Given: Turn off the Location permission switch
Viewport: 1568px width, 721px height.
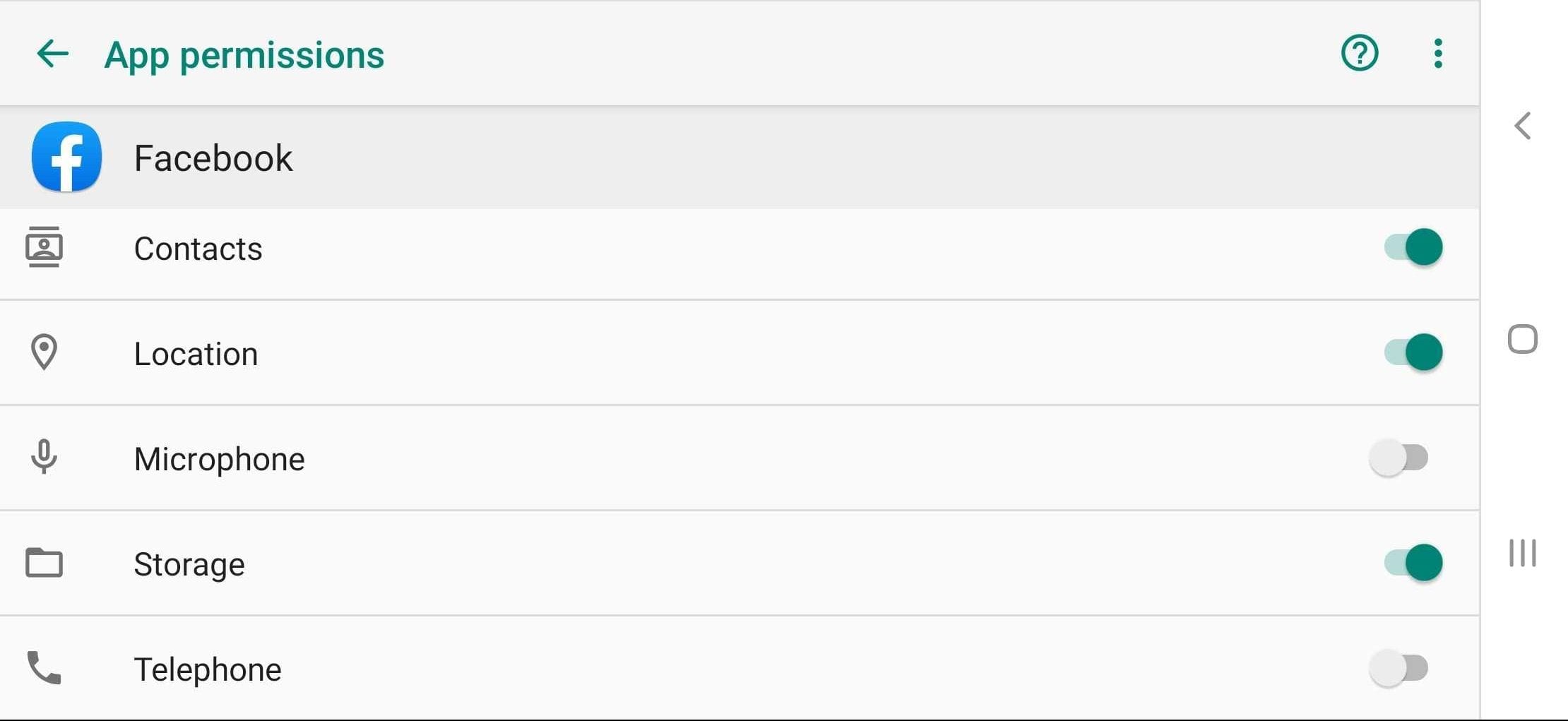Looking at the screenshot, I should pyautogui.click(x=1413, y=352).
